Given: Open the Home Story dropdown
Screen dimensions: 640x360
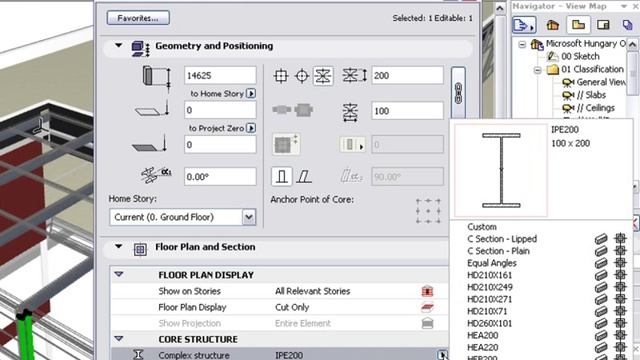Looking at the screenshot, I should point(249,217).
